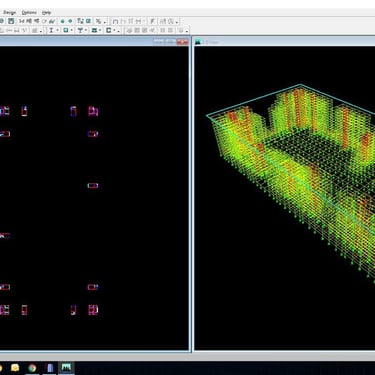Viewport: 375px width, 375px height.
Task: Move up in list green arrow
Action: 62,21
